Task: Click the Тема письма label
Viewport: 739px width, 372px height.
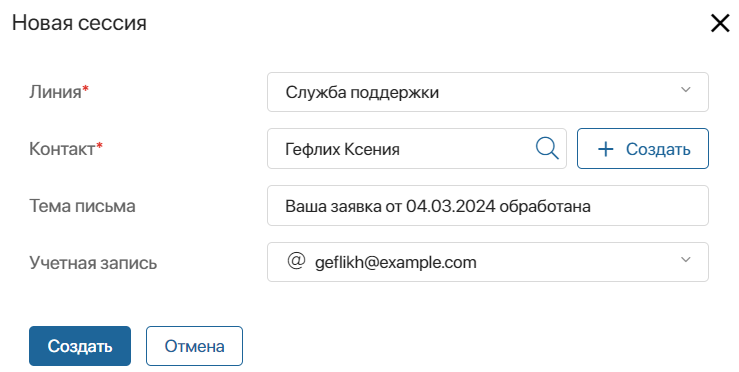Action: pyautogui.click(x=82, y=206)
